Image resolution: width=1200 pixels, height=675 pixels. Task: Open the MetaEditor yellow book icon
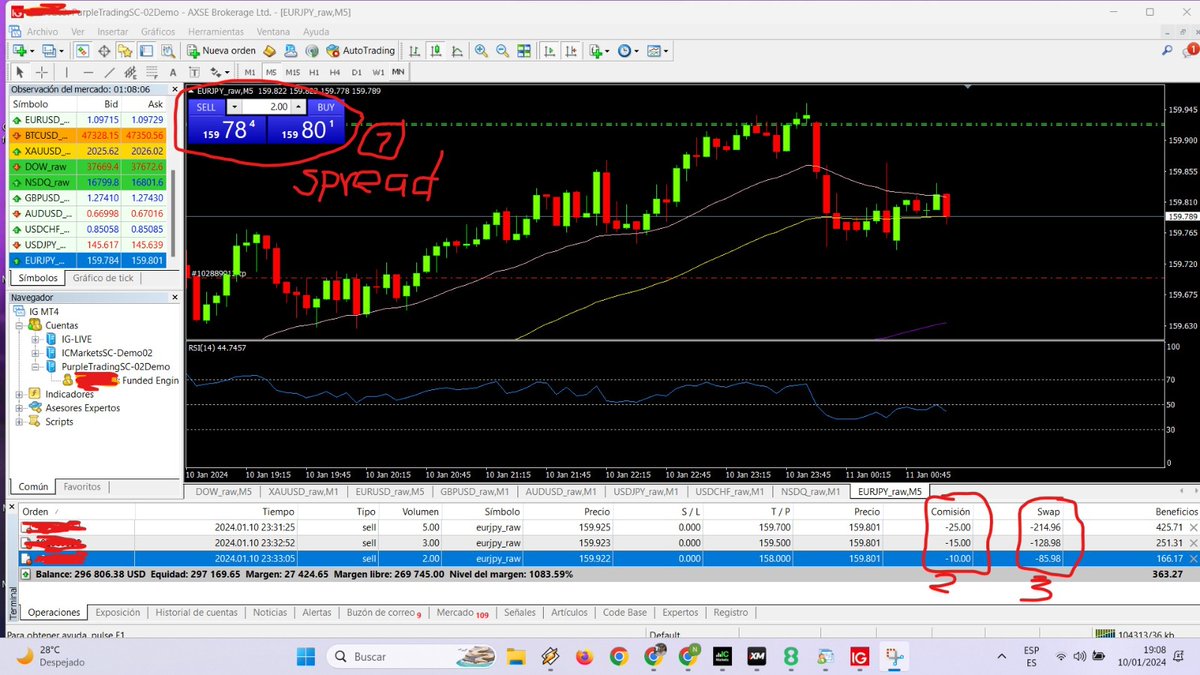point(269,51)
